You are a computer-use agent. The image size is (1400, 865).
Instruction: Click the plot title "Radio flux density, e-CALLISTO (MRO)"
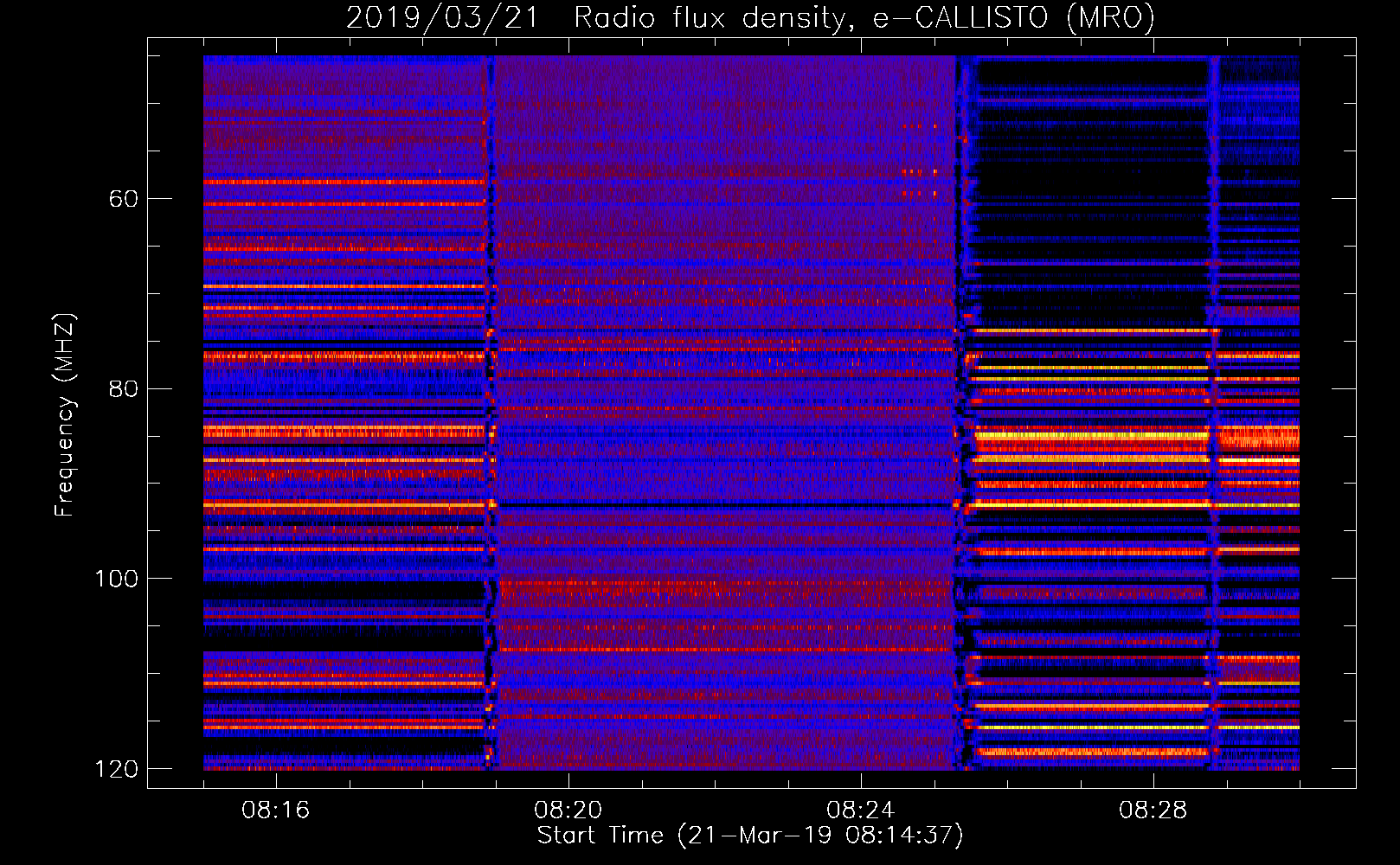click(x=864, y=17)
